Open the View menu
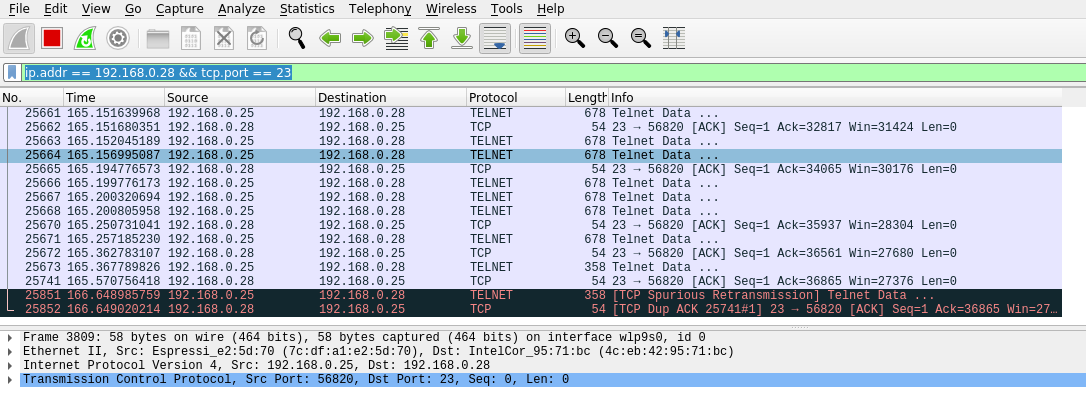The image size is (1086, 400). [x=96, y=9]
